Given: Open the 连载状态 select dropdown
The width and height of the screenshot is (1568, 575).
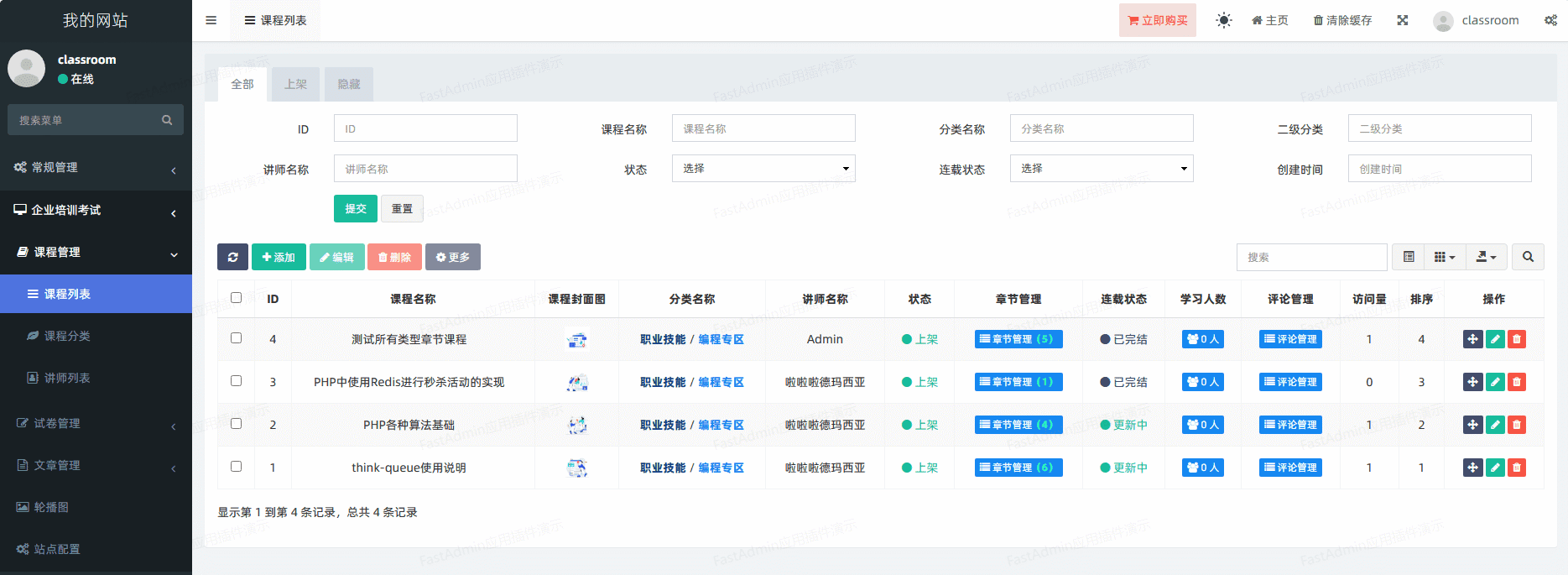Looking at the screenshot, I should click(1101, 169).
